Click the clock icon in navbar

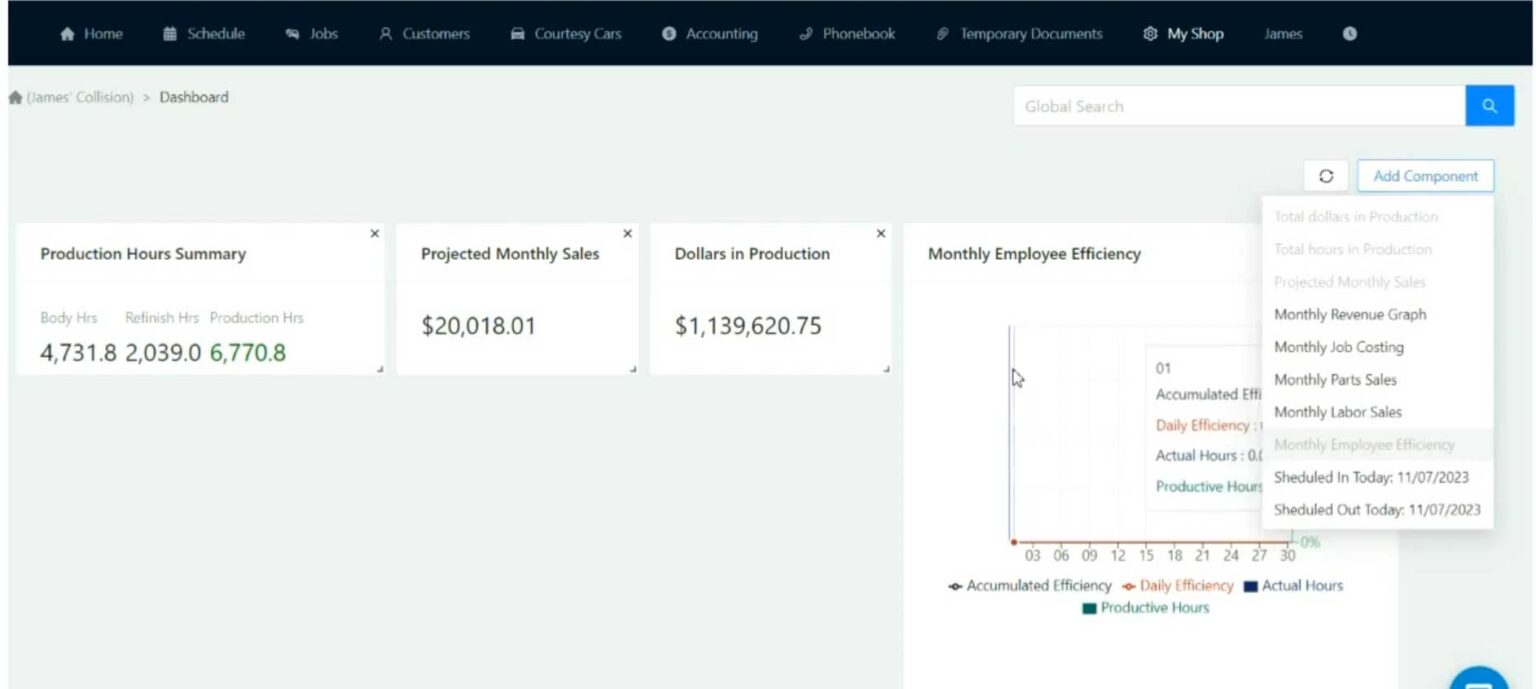tap(1349, 34)
